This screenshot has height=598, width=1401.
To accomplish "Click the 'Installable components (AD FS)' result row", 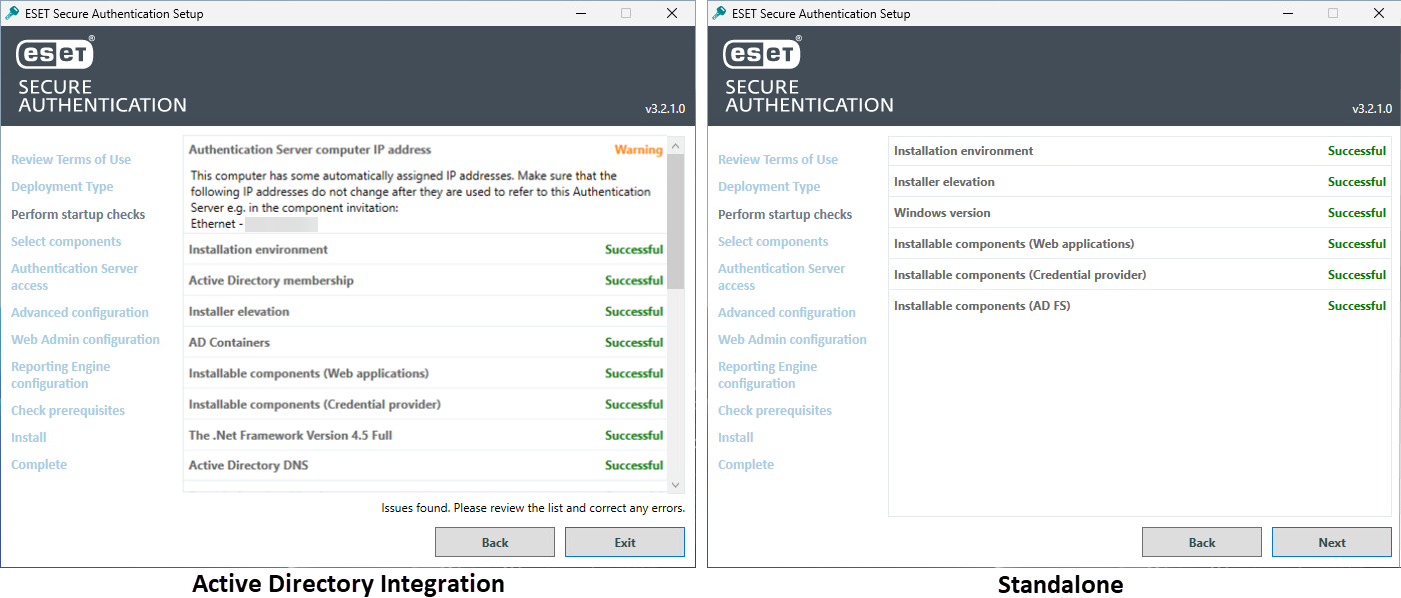I will pyautogui.click(x=1140, y=306).
